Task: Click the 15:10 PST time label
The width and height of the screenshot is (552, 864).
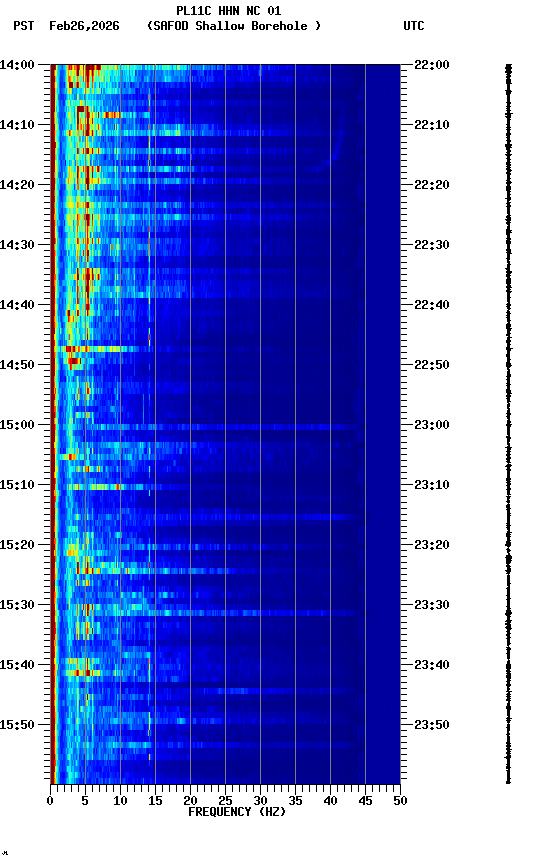Action: (x=17, y=485)
